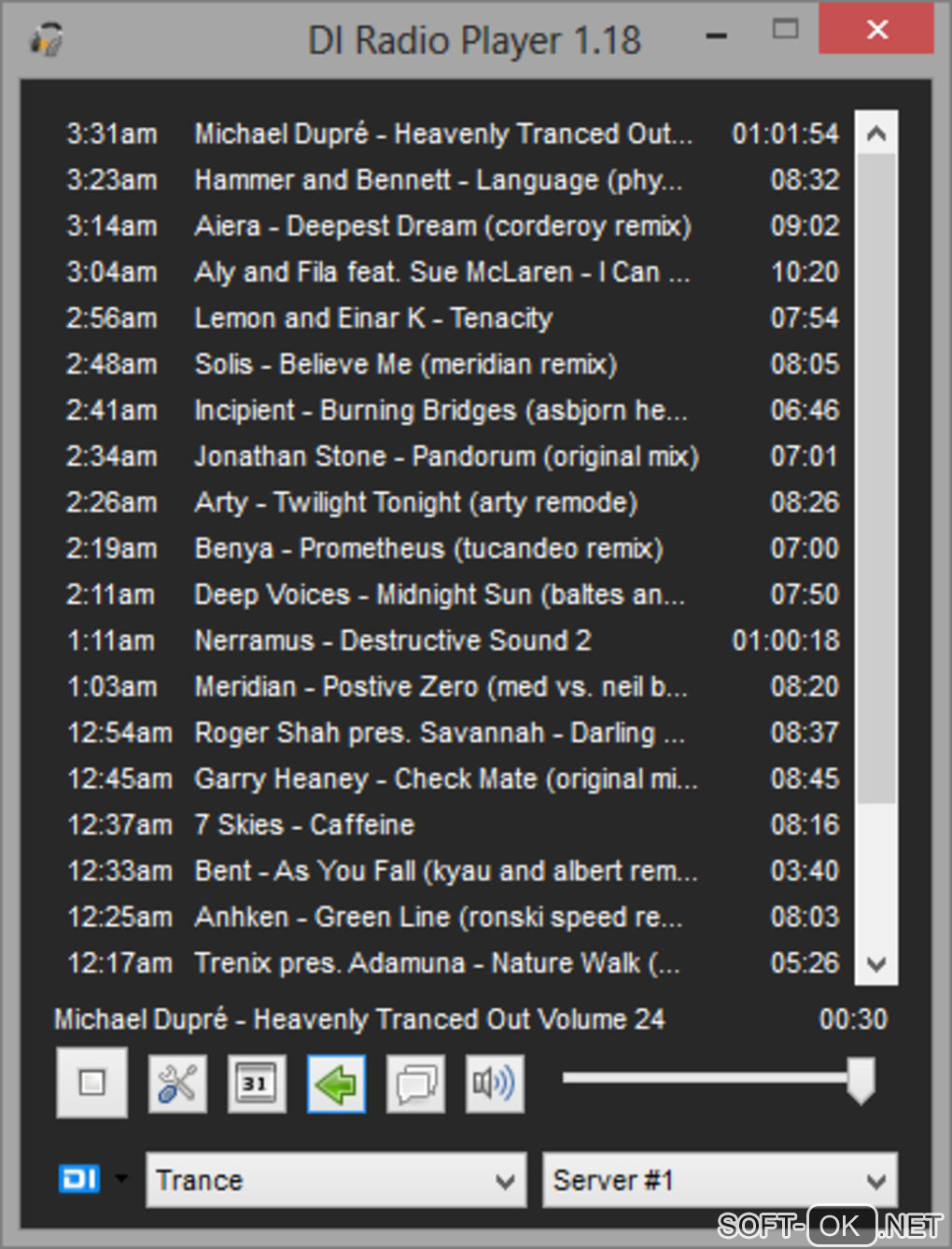
Task: Select Incipient - Burning Bridges track
Action: click(x=453, y=410)
